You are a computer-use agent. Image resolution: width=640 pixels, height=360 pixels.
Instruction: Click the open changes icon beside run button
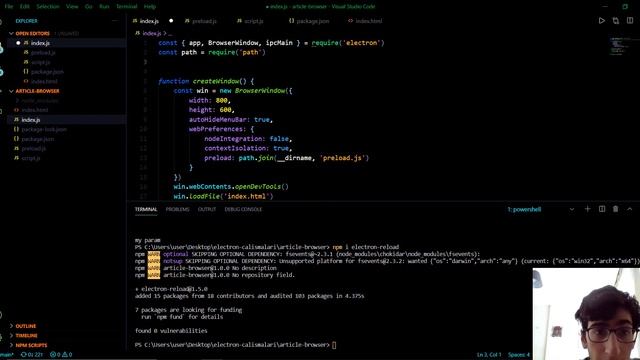click(616, 21)
